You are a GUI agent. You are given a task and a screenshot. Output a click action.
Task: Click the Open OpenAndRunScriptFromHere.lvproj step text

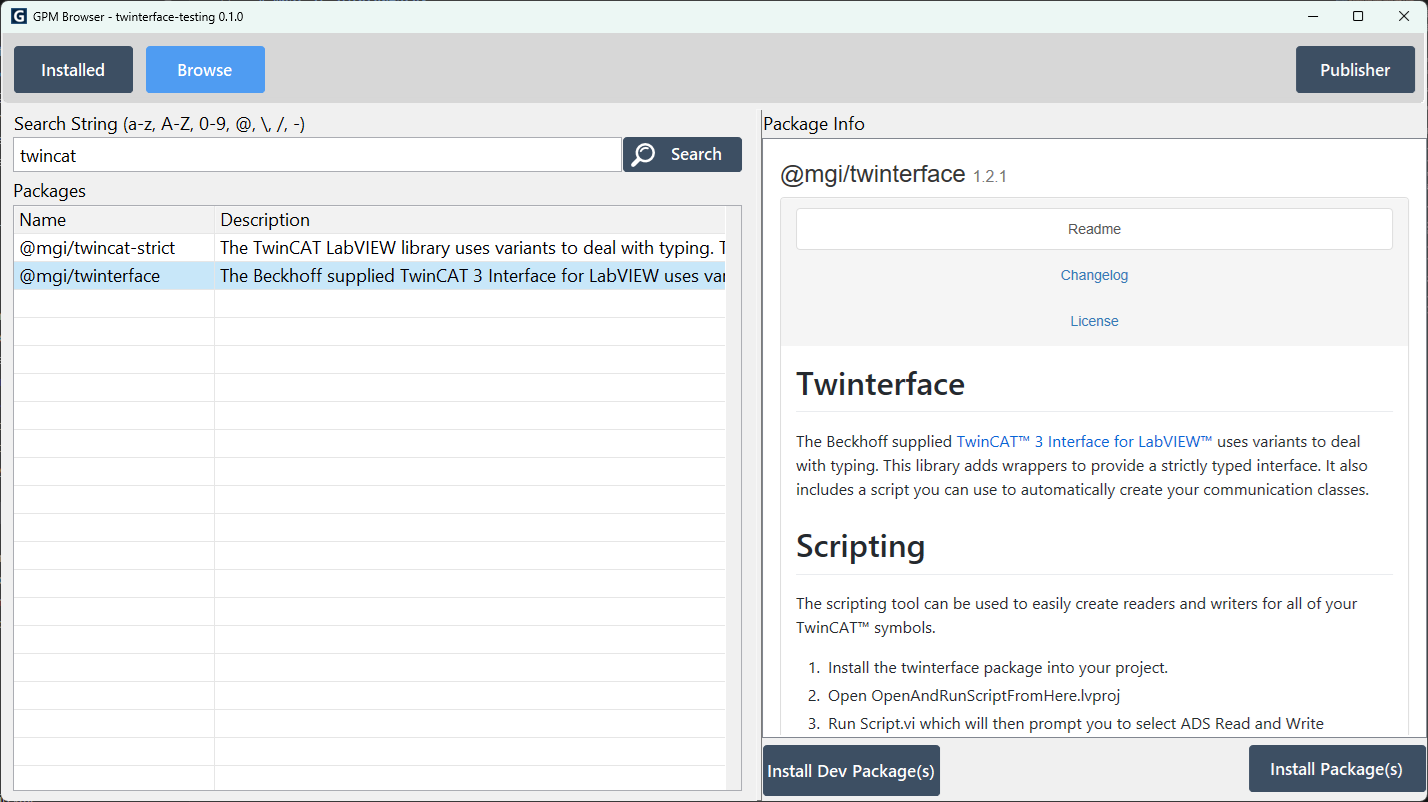974,695
